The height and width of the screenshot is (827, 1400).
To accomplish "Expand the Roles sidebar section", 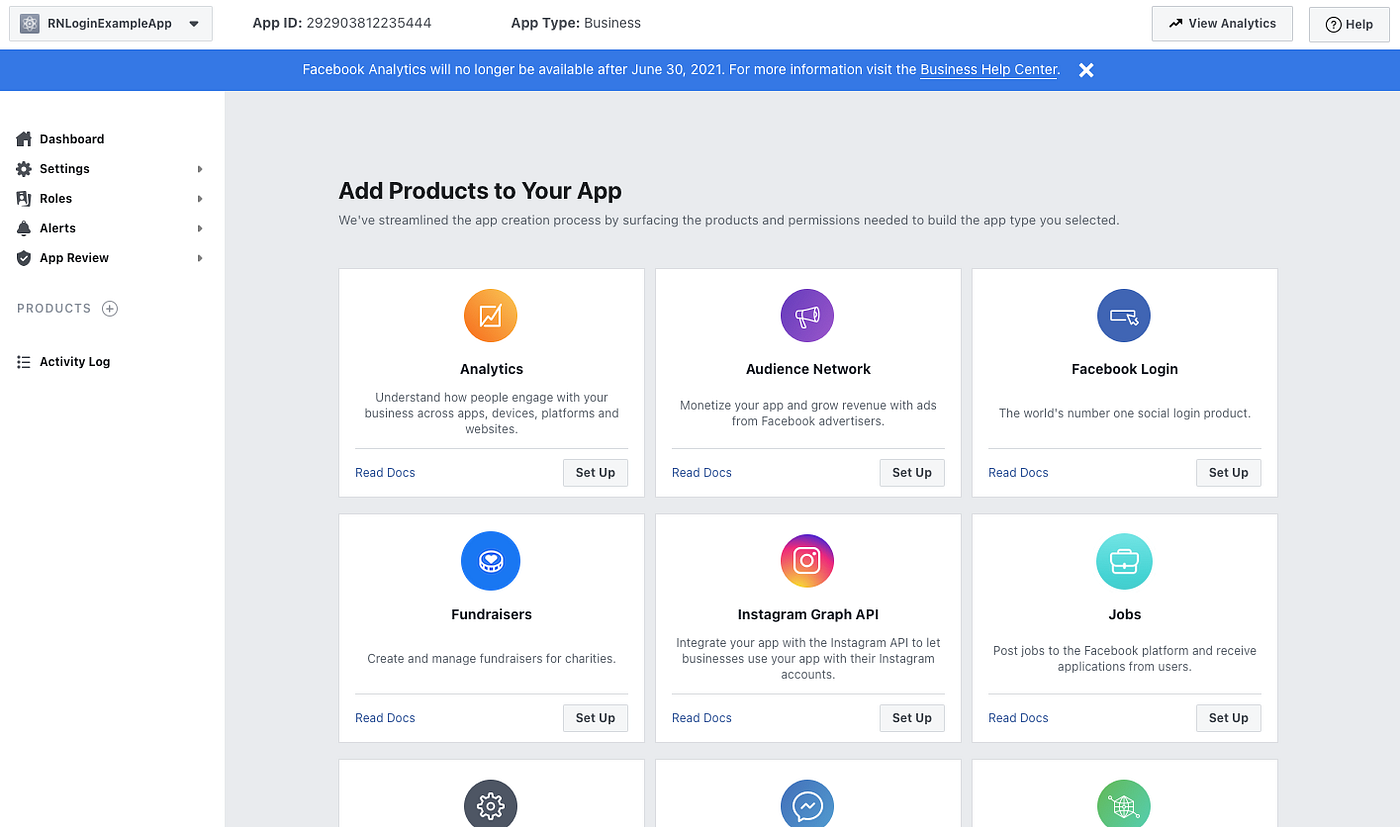I will [111, 199].
